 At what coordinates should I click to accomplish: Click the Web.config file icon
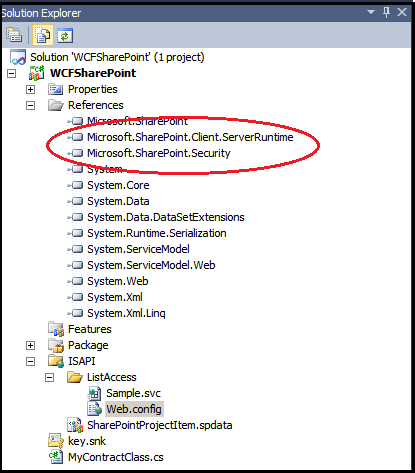[94, 409]
